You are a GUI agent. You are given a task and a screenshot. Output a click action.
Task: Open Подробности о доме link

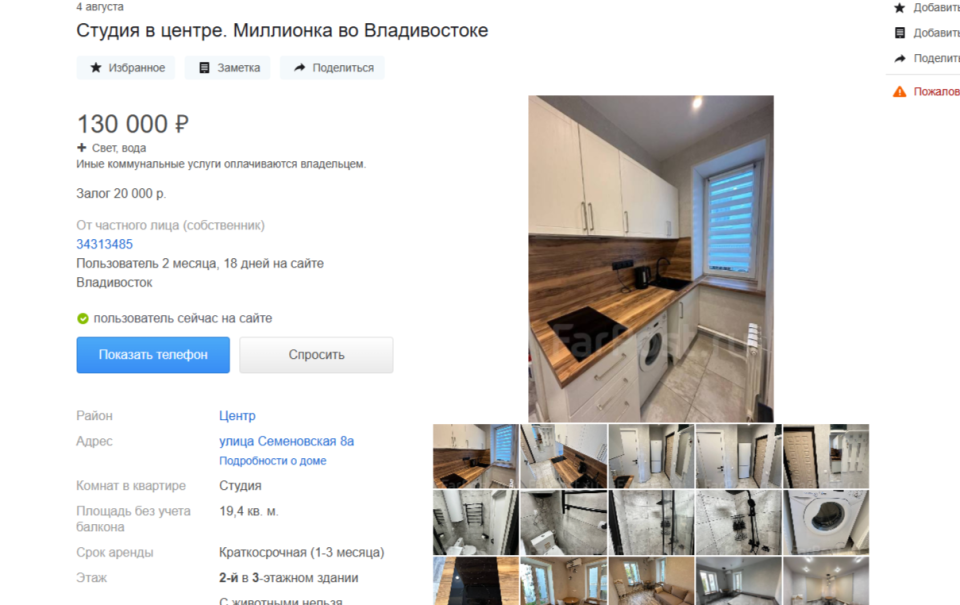point(272,460)
